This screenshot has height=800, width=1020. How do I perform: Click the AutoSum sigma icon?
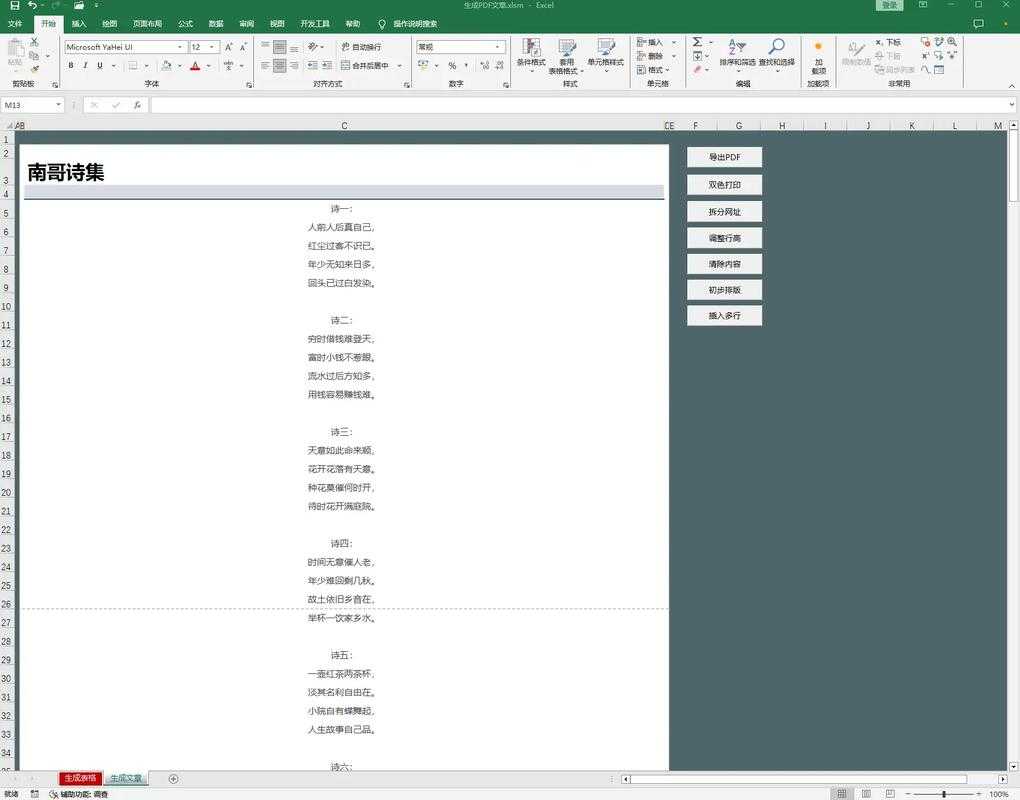[697, 42]
